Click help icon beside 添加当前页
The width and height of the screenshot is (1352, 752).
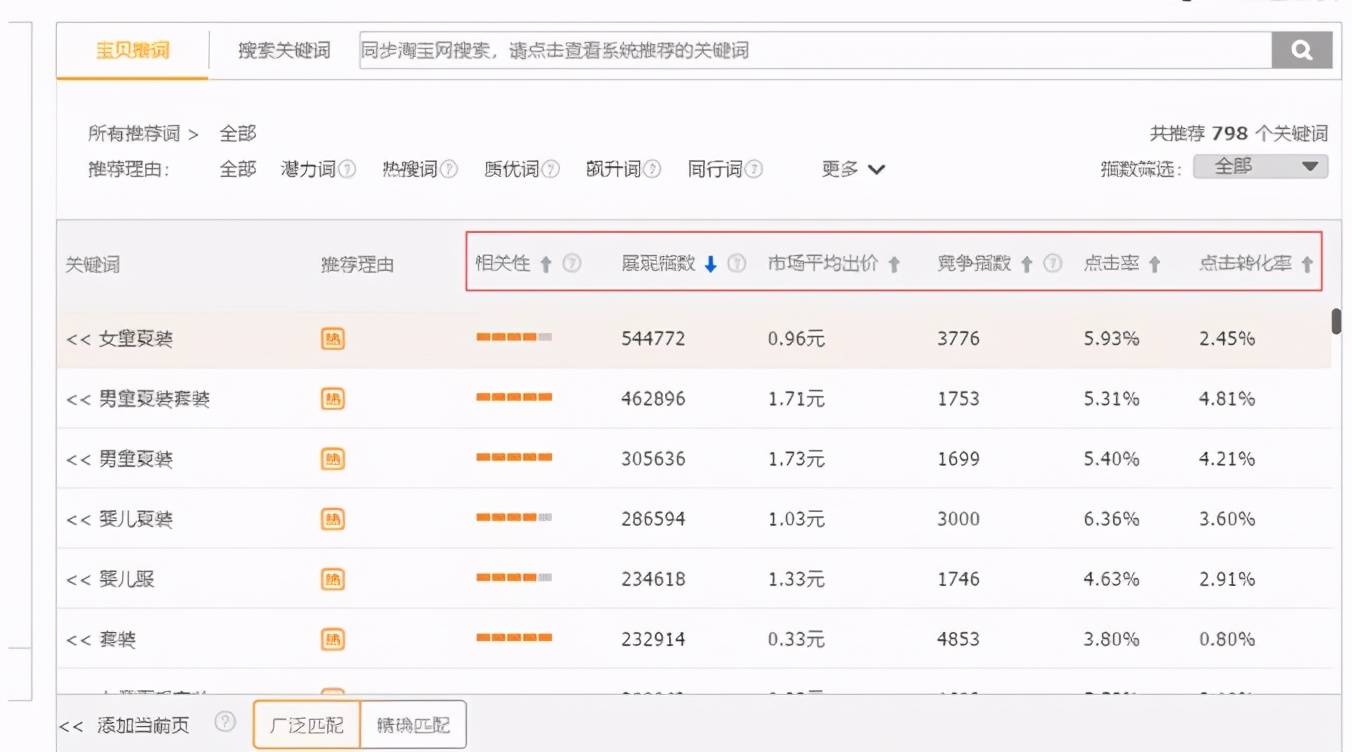pos(225,722)
